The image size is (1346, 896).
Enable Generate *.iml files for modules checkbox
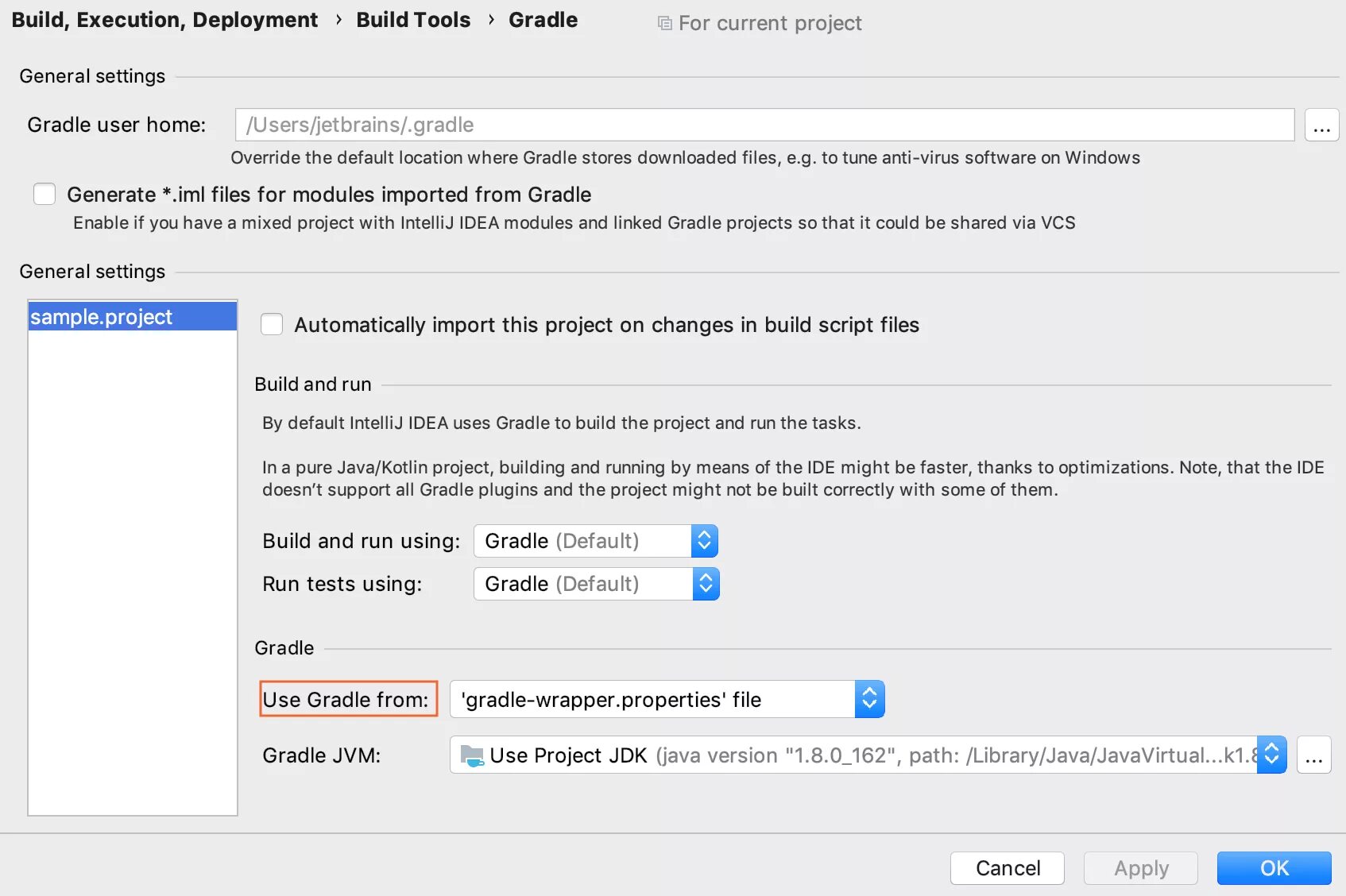pyautogui.click(x=44, y=194)
